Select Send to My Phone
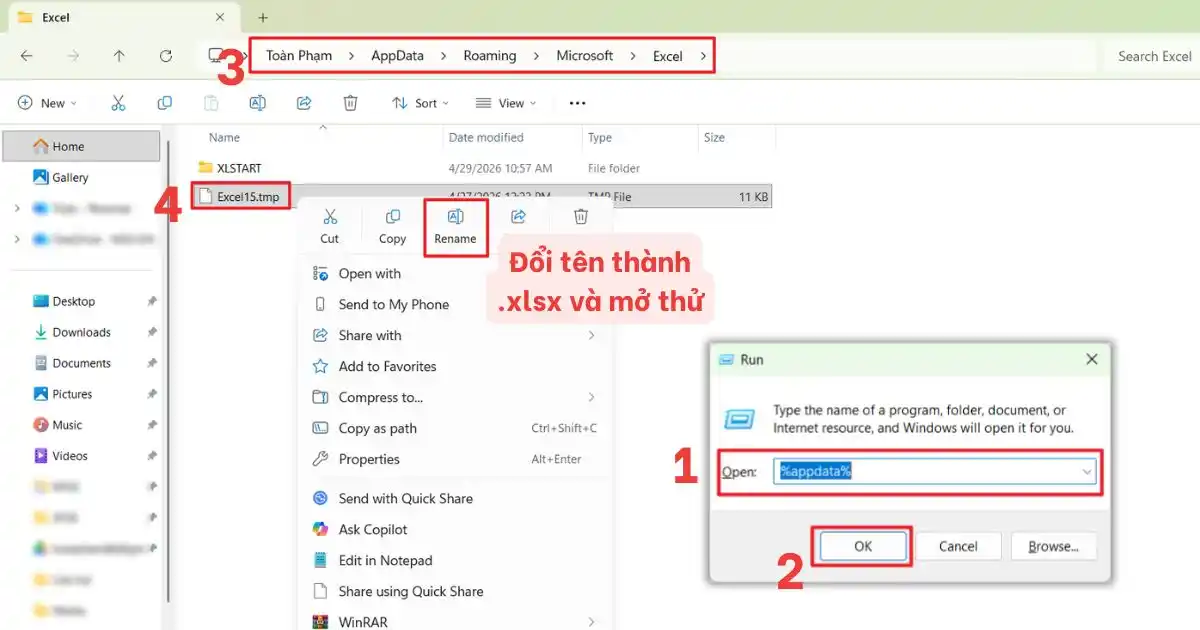 (x=455, y=305)
